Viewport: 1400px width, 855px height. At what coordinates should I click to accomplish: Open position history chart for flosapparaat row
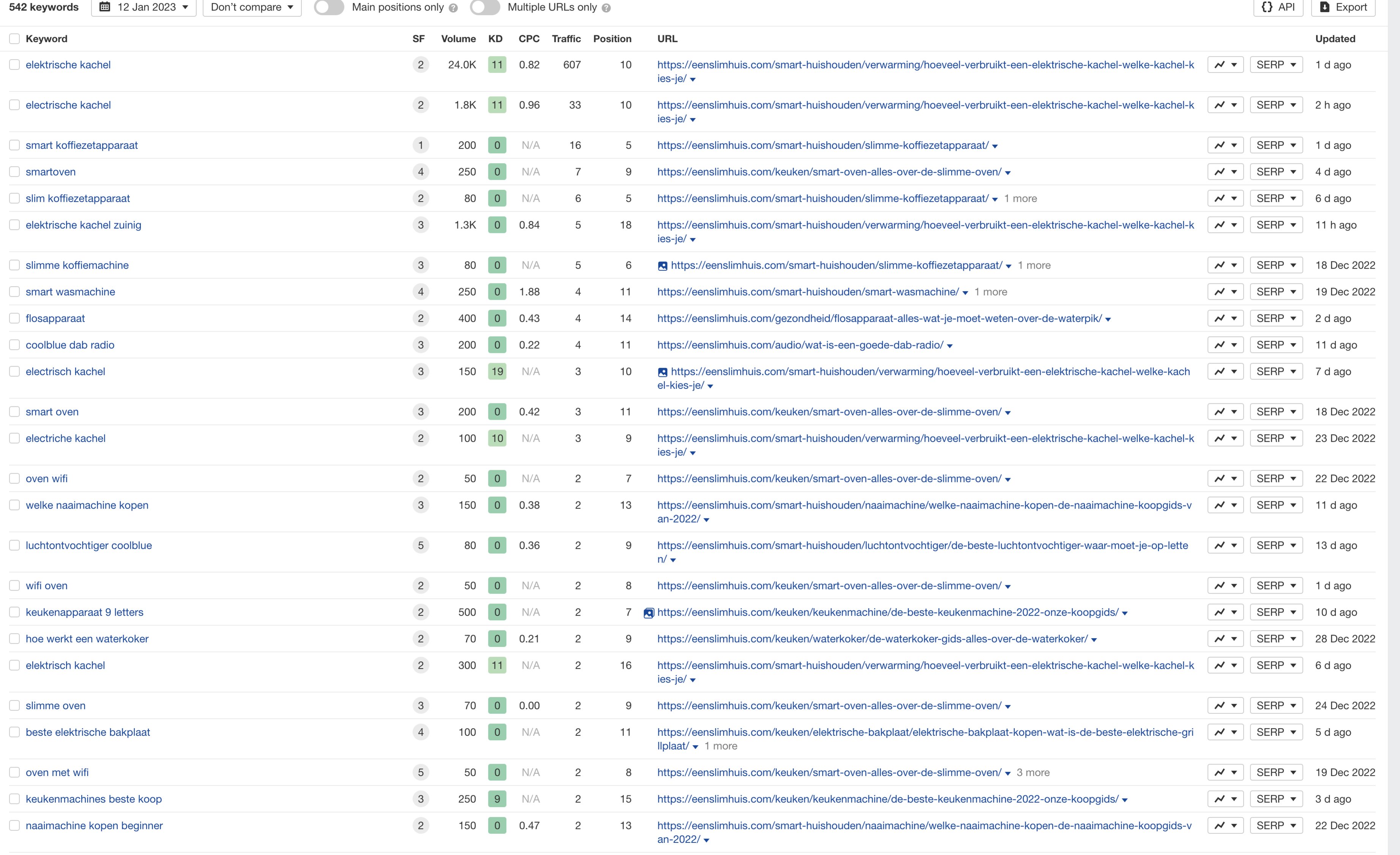(x=1226, y=318)
